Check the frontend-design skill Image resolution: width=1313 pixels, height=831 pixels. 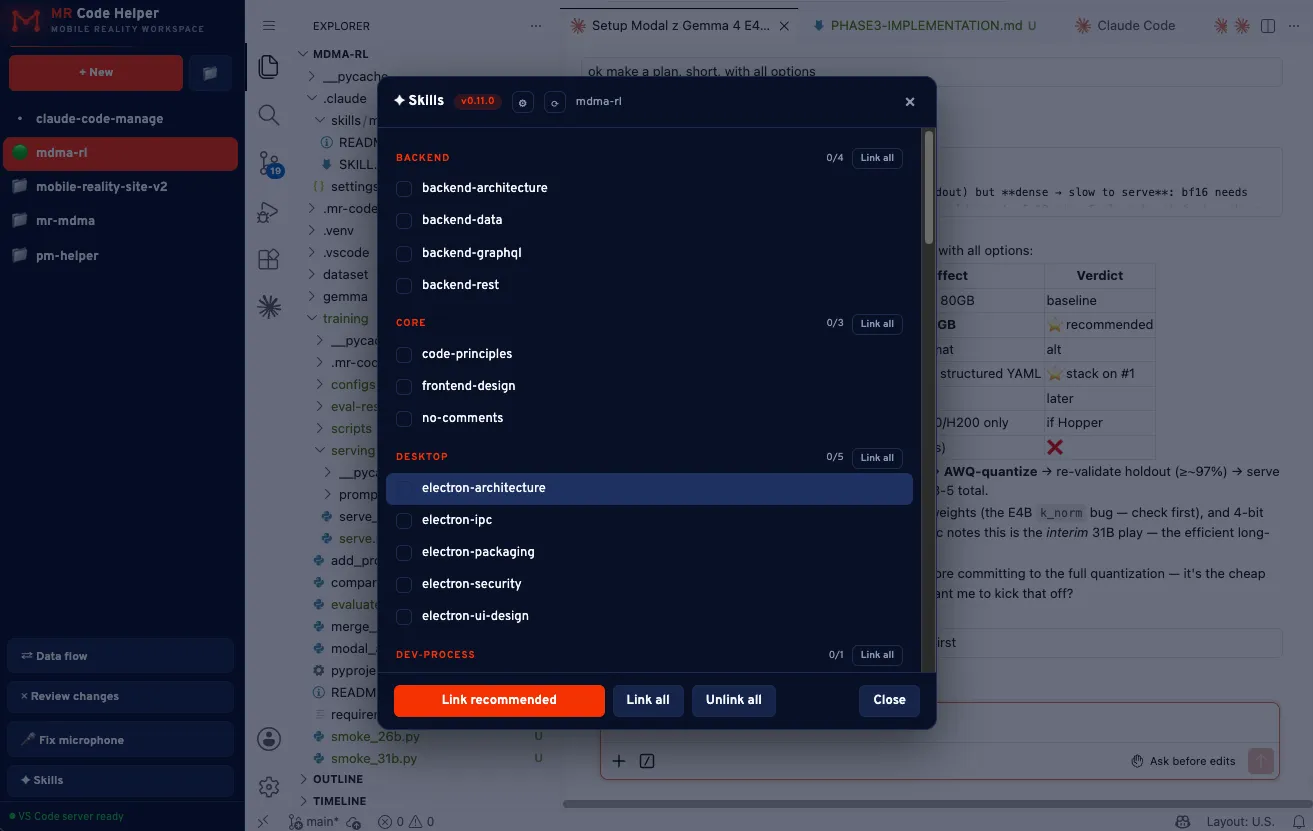(x=404, y=387)
